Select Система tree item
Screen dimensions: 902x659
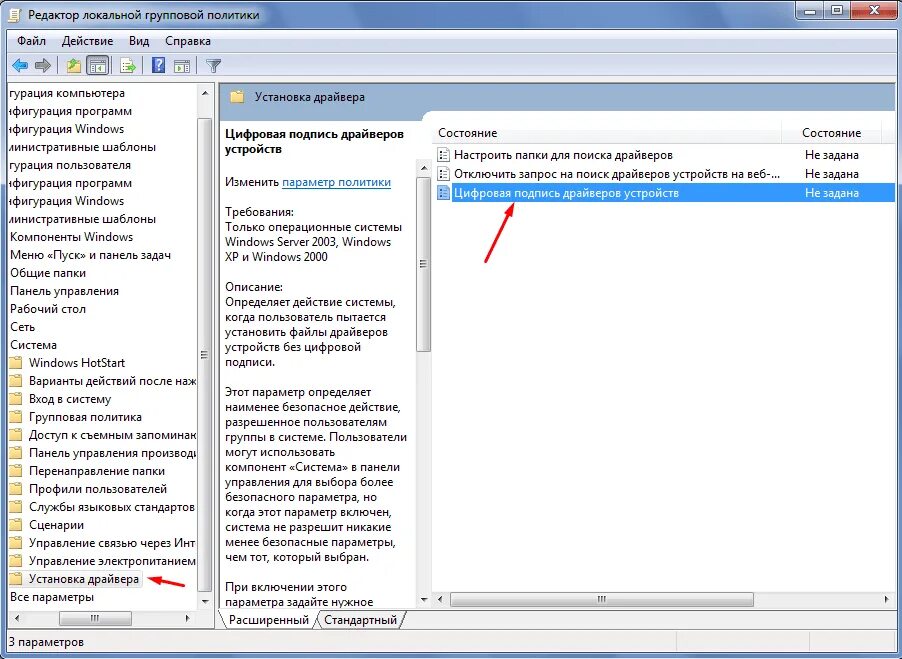click(x=33, y=345)
